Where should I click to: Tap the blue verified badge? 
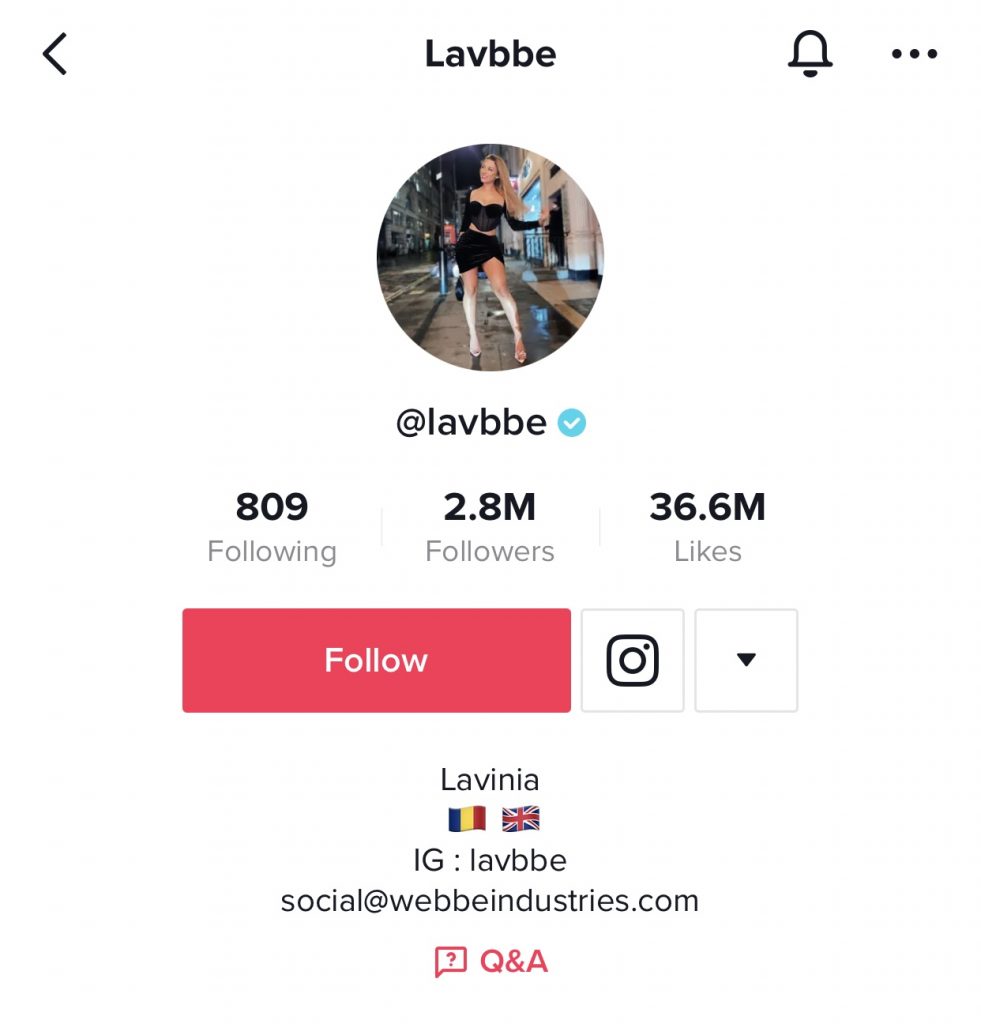click(571, 423)
